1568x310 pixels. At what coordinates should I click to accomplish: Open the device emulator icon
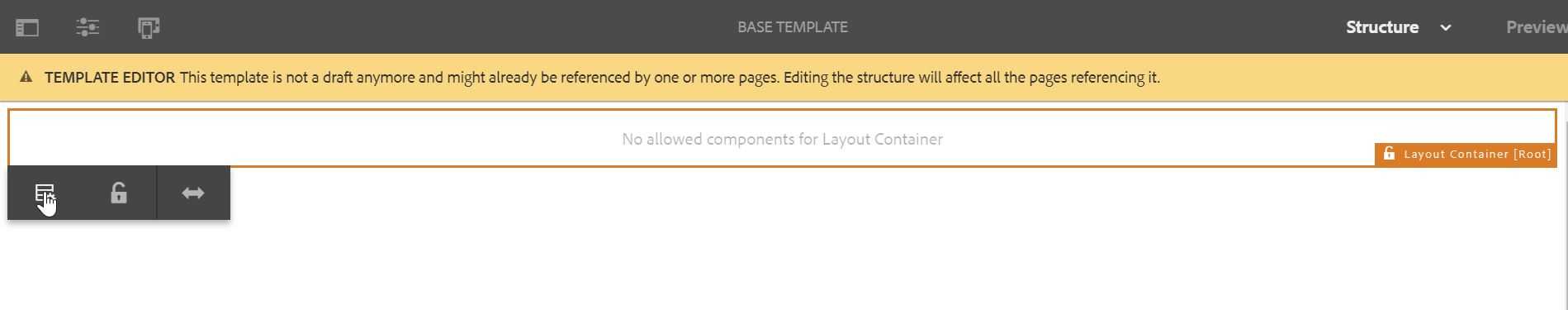tap(149, 27)
